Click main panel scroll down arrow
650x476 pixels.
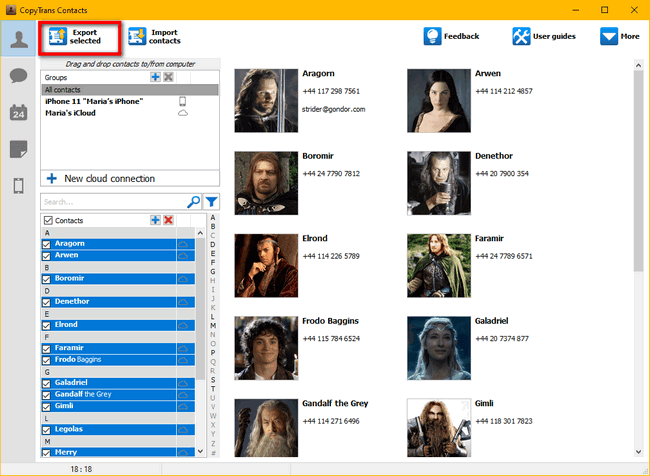638,452
